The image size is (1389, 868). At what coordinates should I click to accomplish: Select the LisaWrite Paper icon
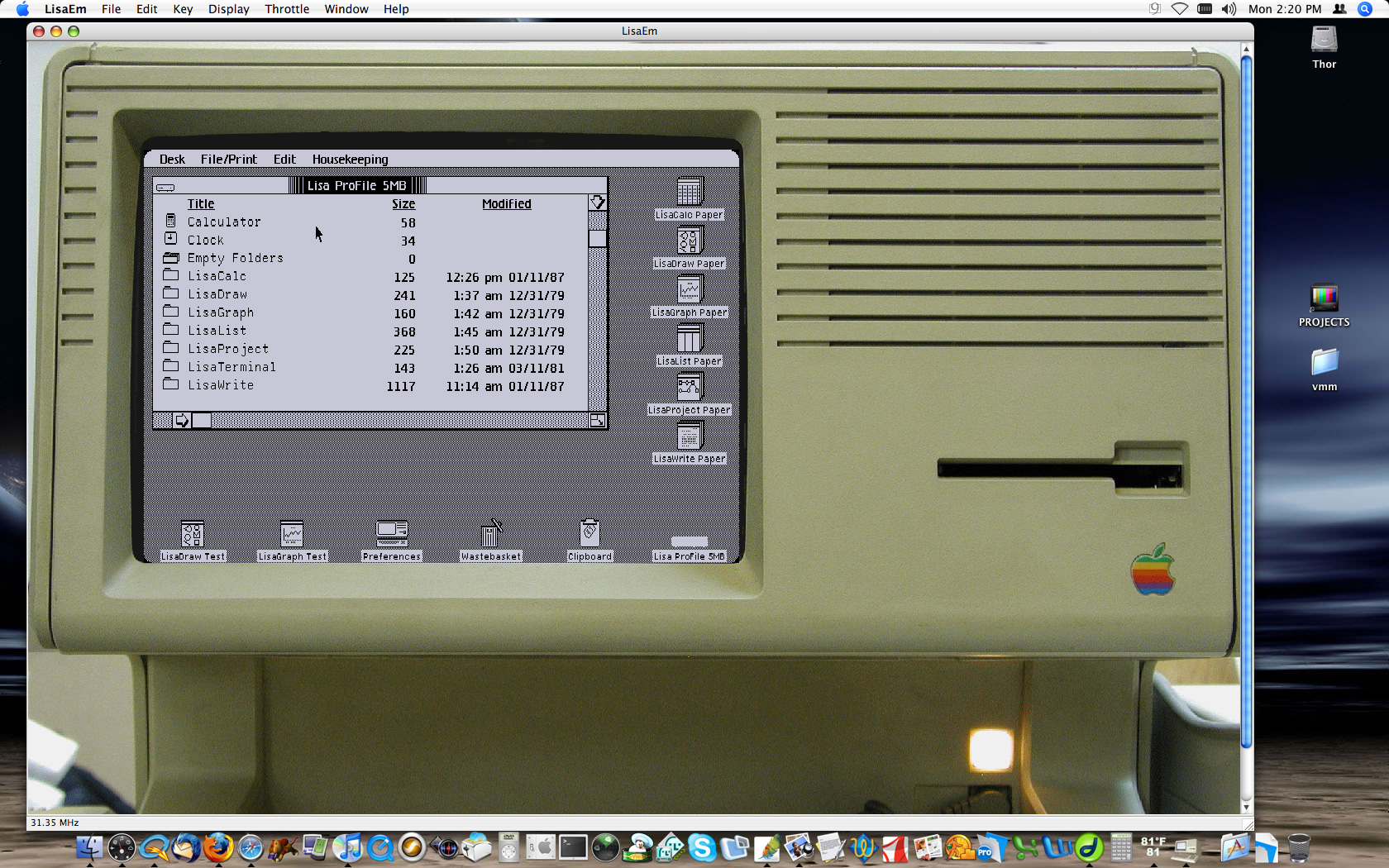(689, 436)
